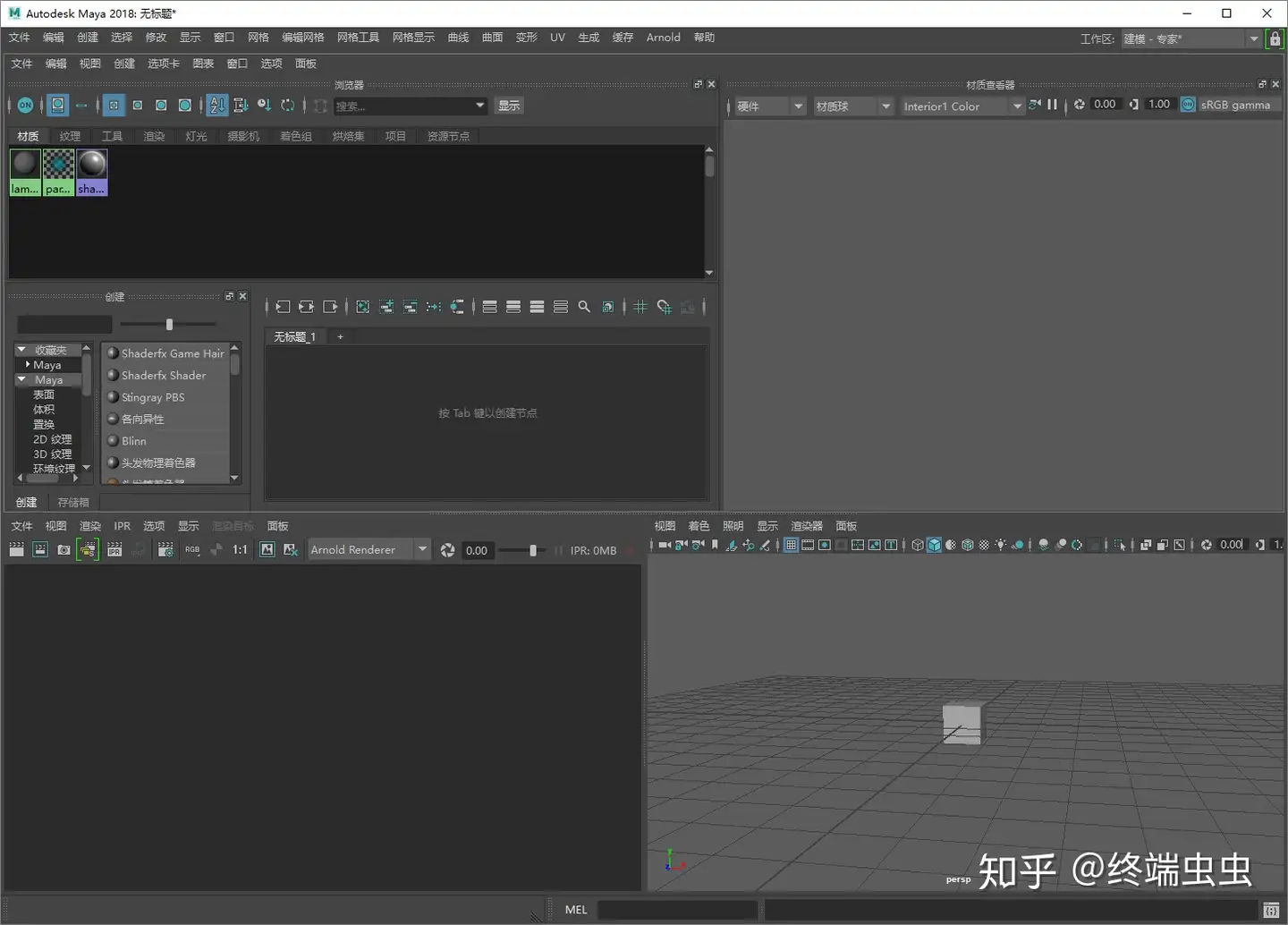Open the script editor icon at bottom right
This screenshot has width=1288, height=925.
coord(1271,910)
